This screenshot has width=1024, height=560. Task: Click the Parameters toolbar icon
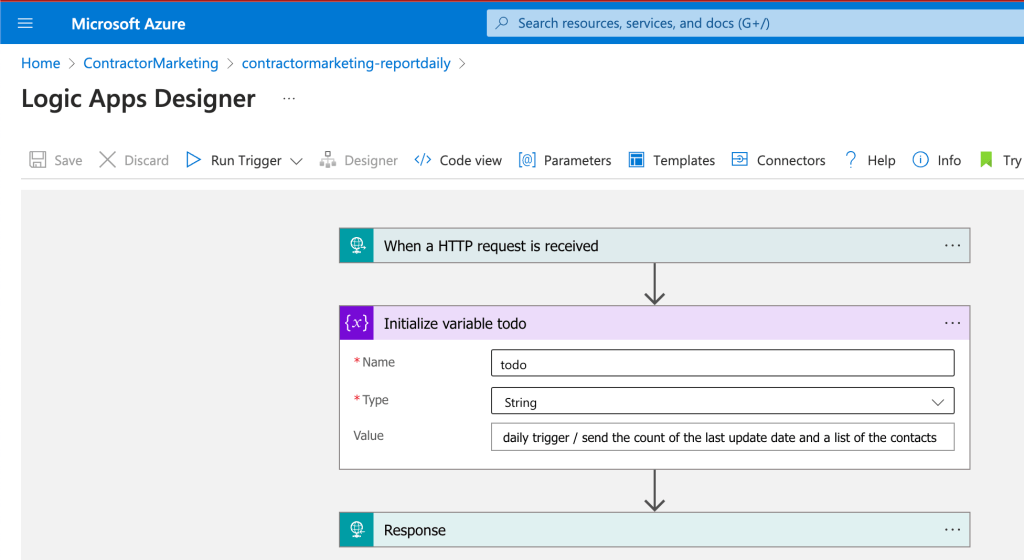pyautogui.click(x=527, y=160)
